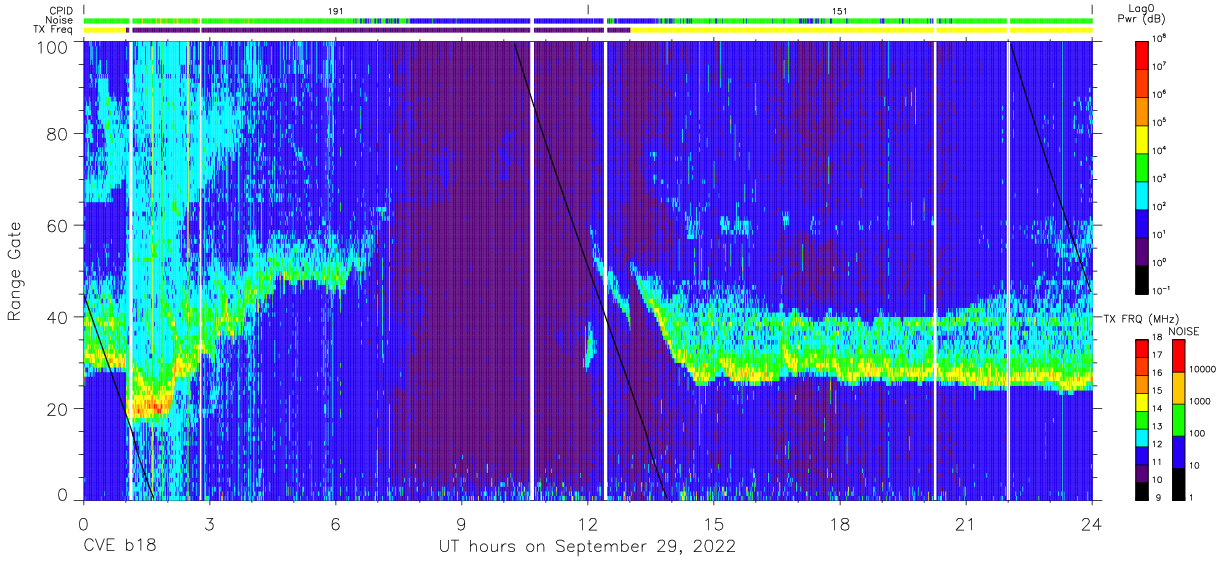Click the 21 tick on the UT hours axis
Viewport: 1228px width, 567px height.
[x=966, y=524]
